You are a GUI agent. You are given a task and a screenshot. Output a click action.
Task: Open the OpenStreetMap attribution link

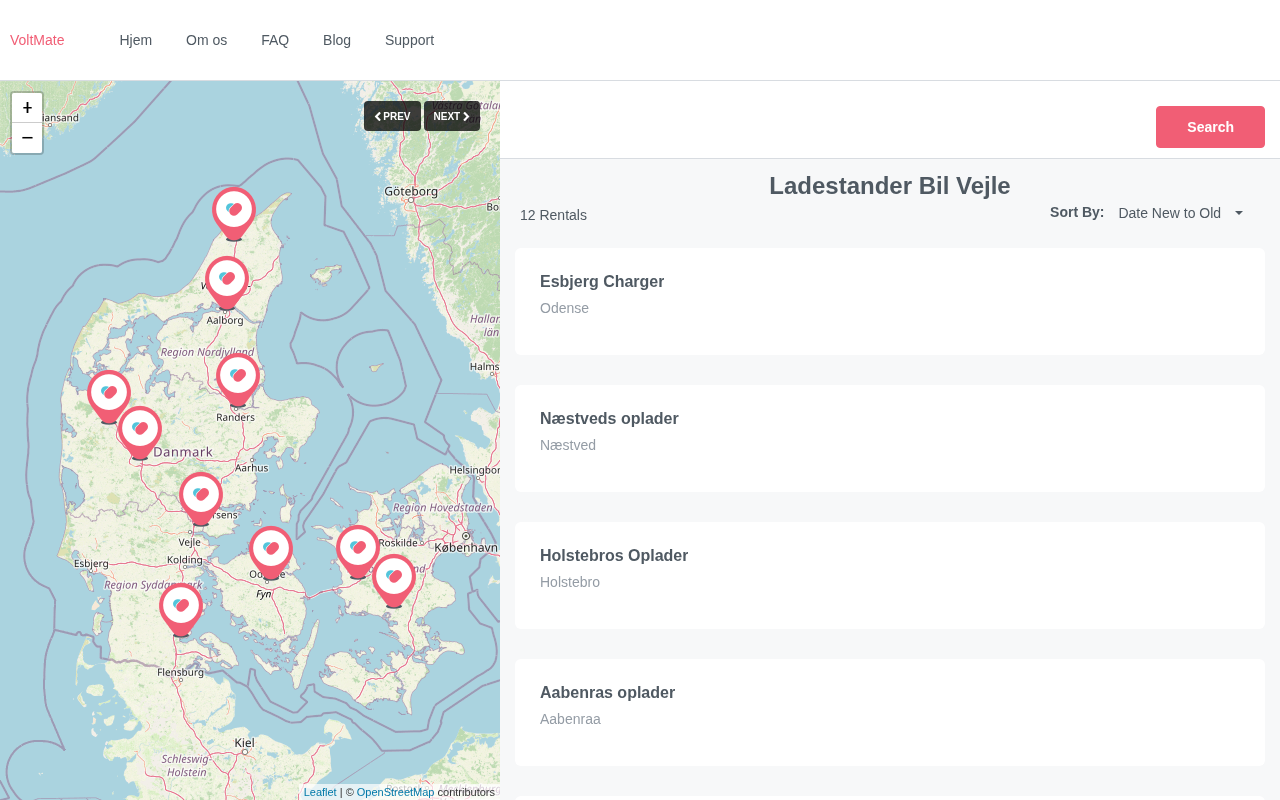395,792
